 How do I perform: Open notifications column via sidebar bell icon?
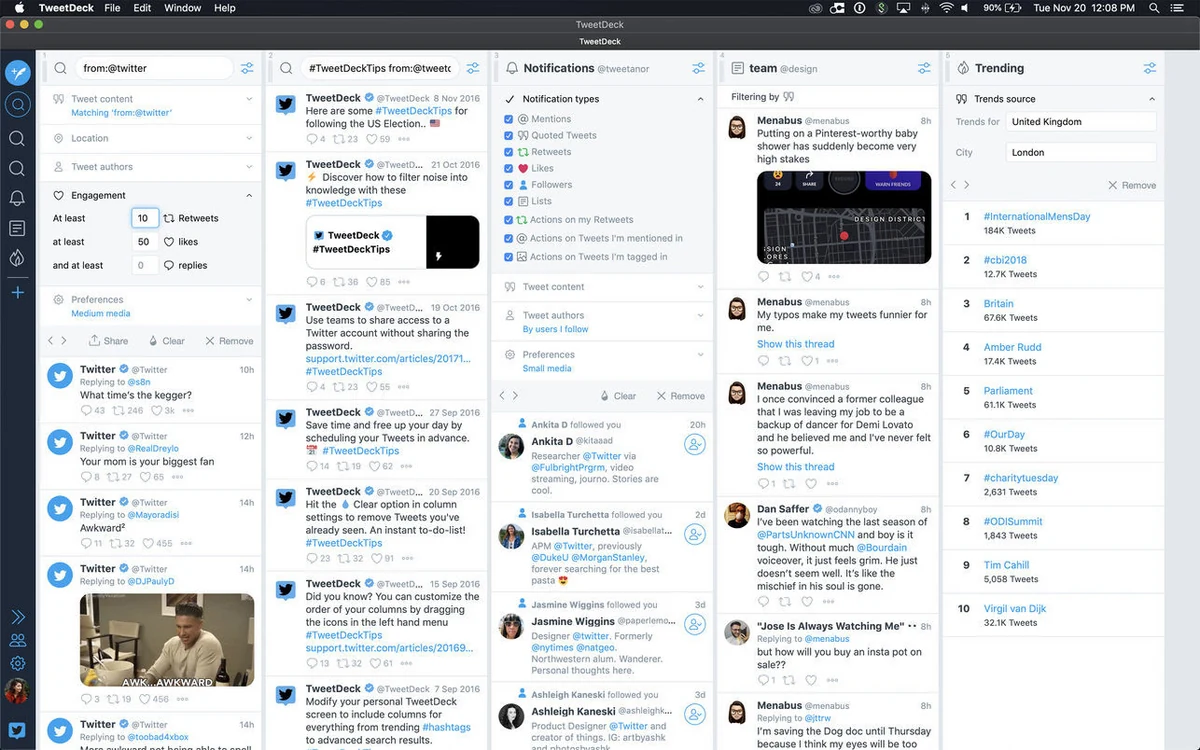click(x=17, y=198)
